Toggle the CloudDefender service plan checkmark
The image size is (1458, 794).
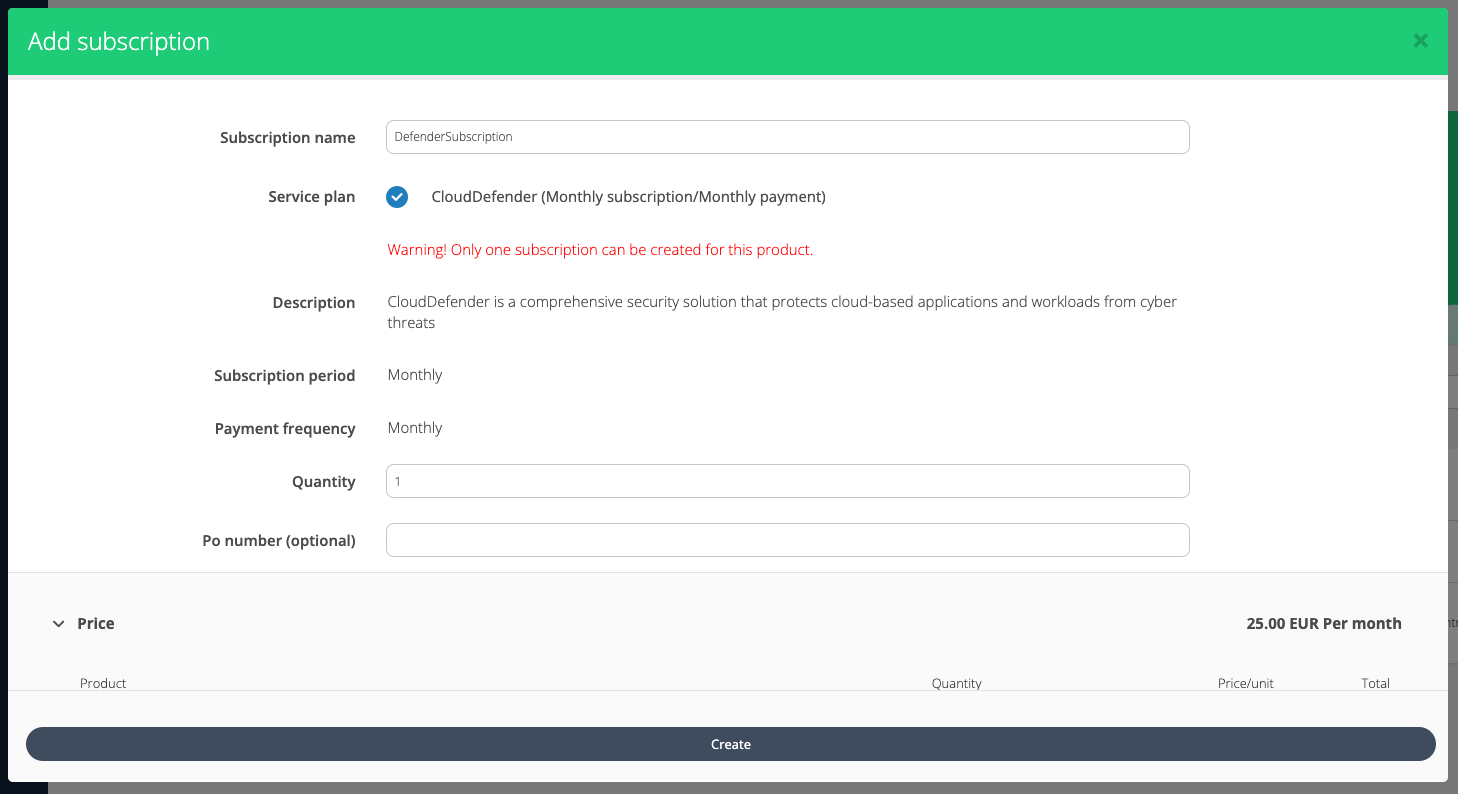tap(397, 197)
